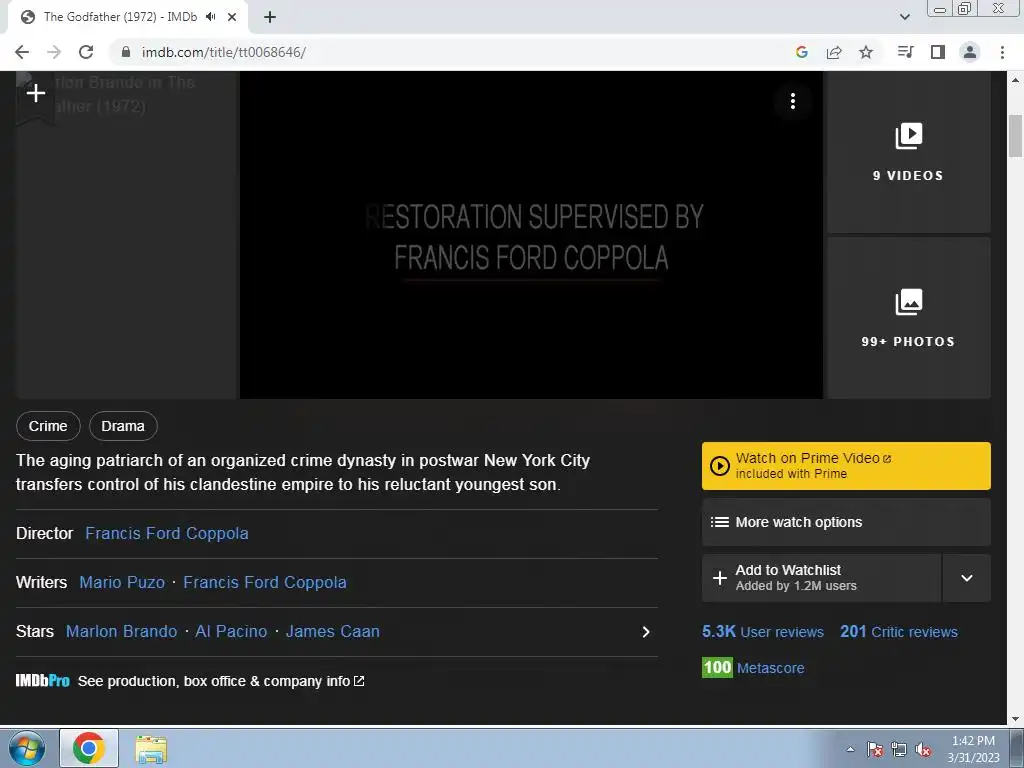Click the scrollbar down arrow

point(1016,718)
